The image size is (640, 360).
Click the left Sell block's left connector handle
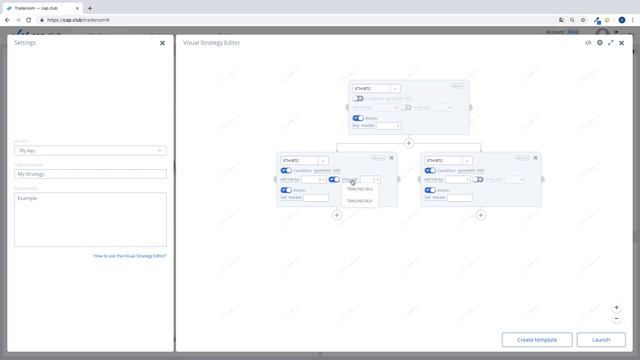(x=276, y=179)
